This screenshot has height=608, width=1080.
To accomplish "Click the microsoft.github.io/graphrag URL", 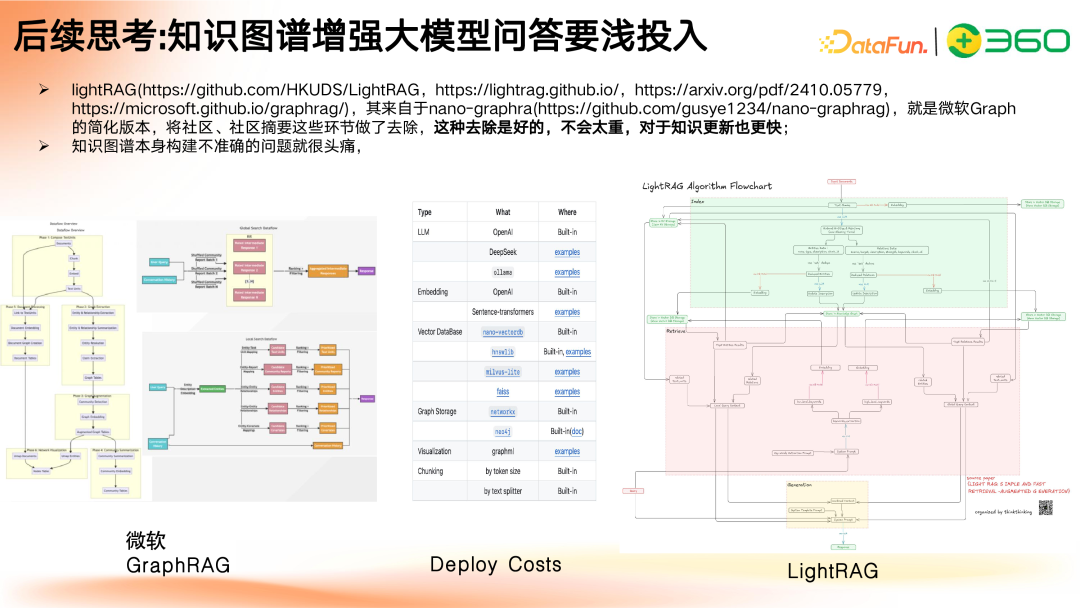I will click(210, 109).
